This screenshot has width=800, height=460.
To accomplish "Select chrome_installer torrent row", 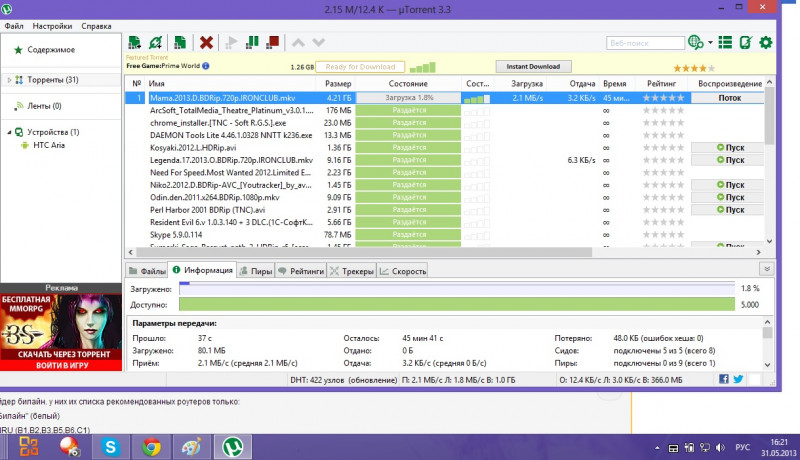I will tap(444, 123).
